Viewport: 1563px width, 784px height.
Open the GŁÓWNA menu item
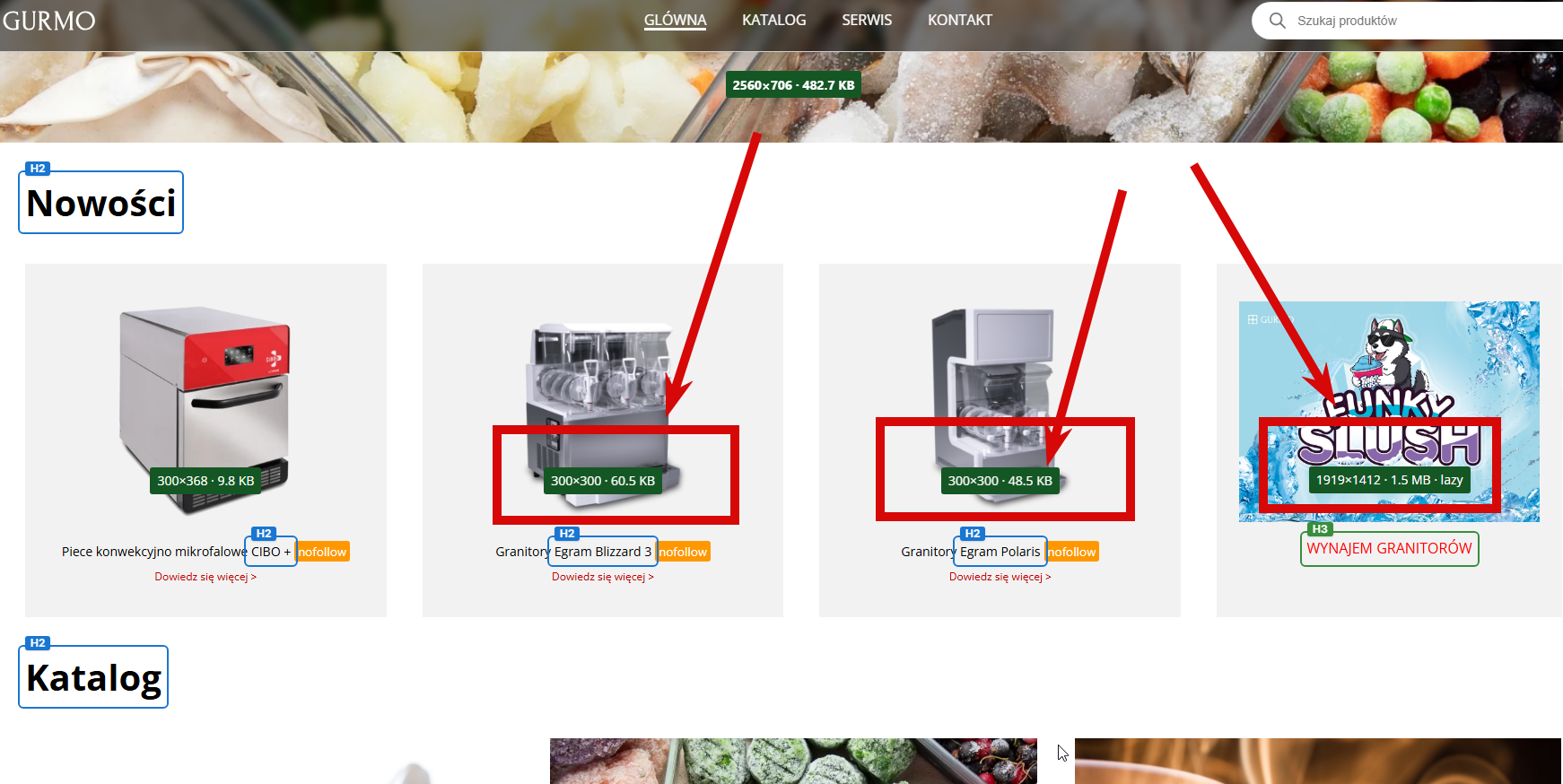pyautogui.click(x=675, y=20)
